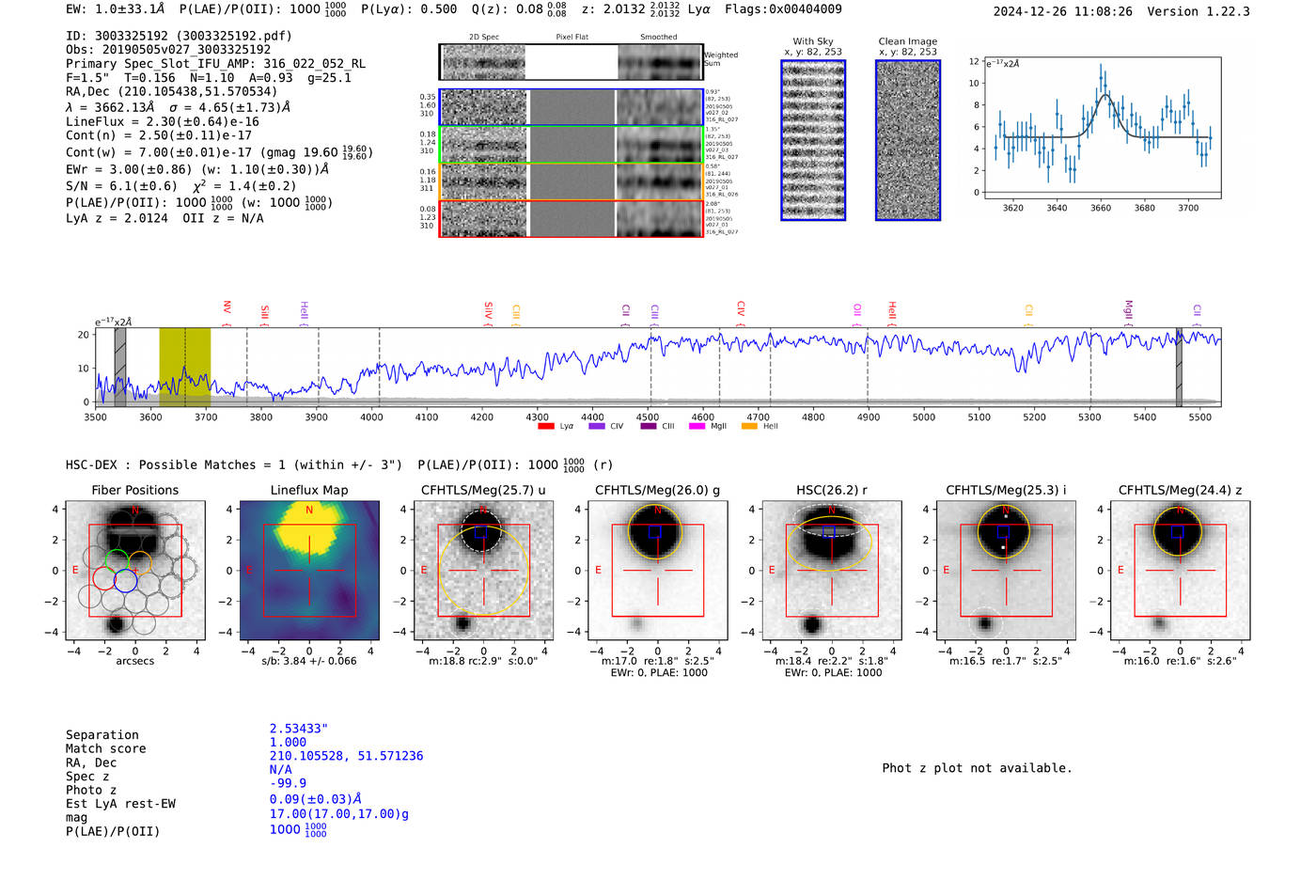Click the Match score value 1.000

click(288, 742)
